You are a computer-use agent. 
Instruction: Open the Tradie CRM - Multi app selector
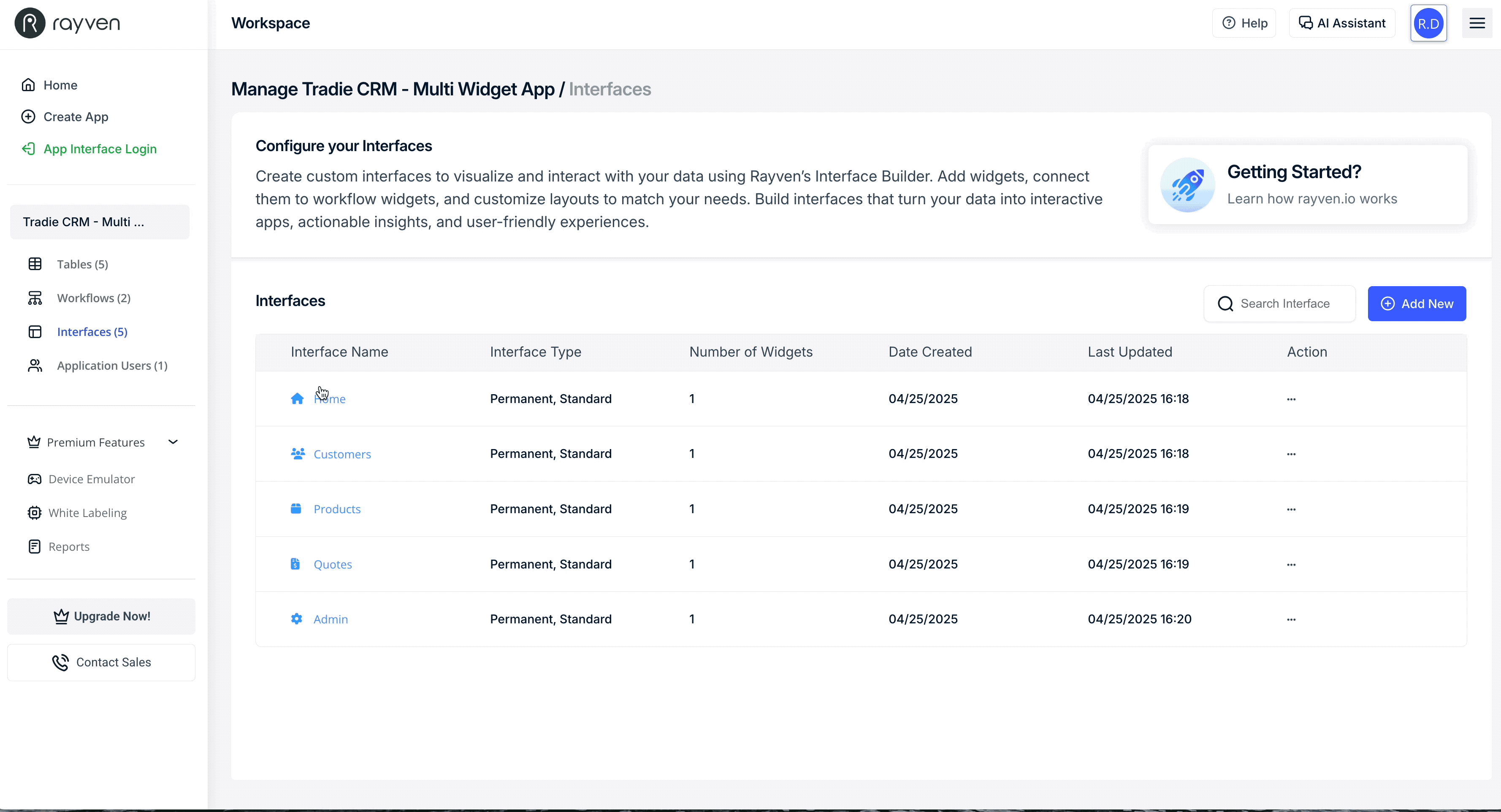[100, 222]
